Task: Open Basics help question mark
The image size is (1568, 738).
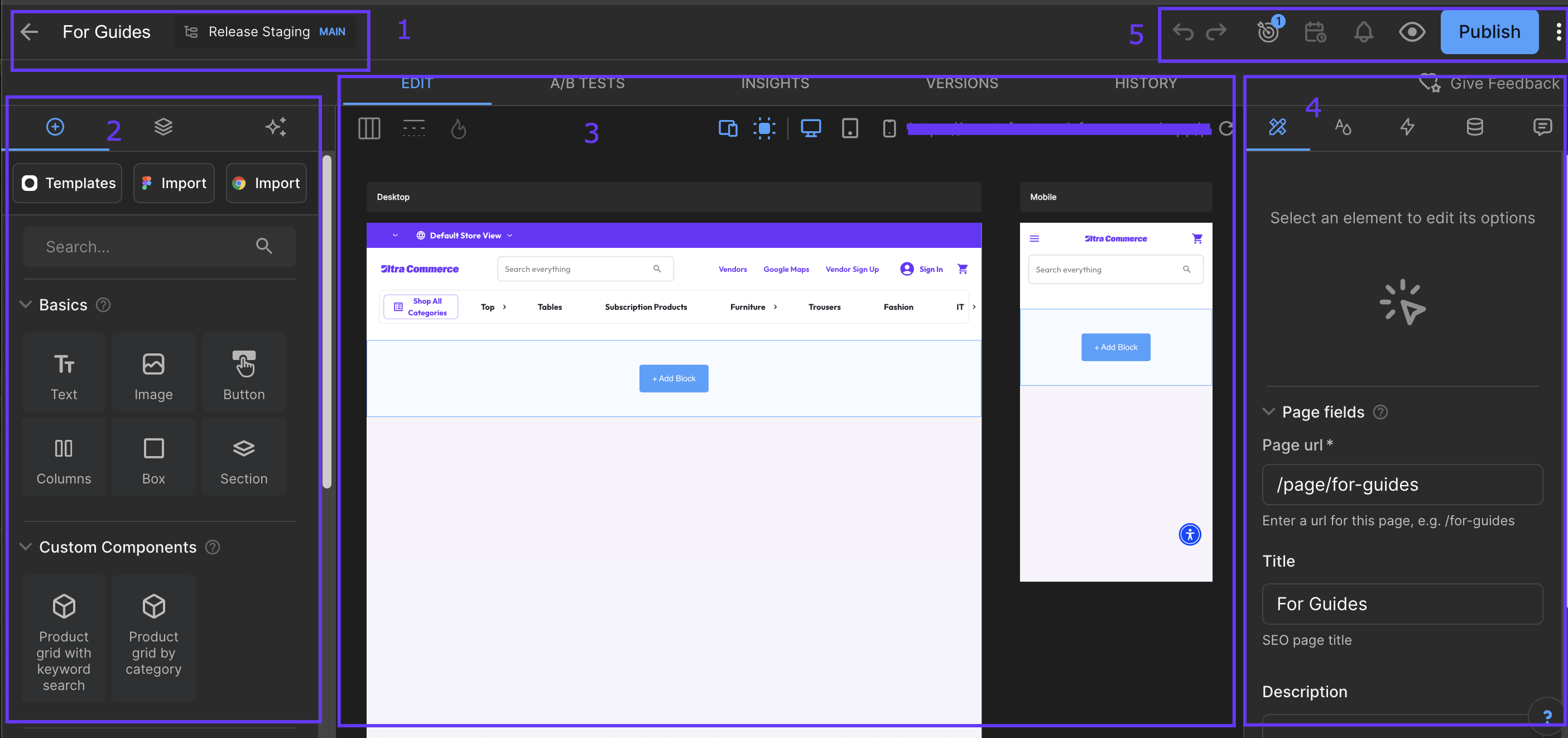Action: [103, 304]
